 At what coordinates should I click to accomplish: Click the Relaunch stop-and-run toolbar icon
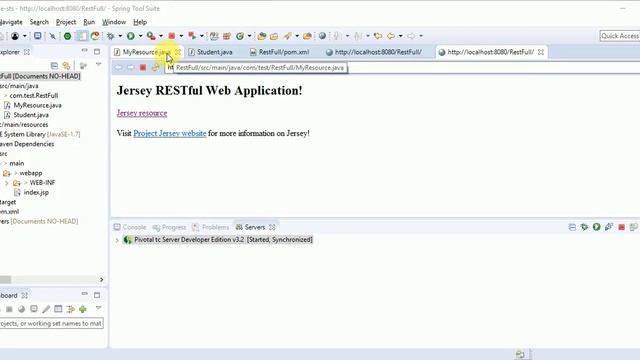[x=192, y=36]
